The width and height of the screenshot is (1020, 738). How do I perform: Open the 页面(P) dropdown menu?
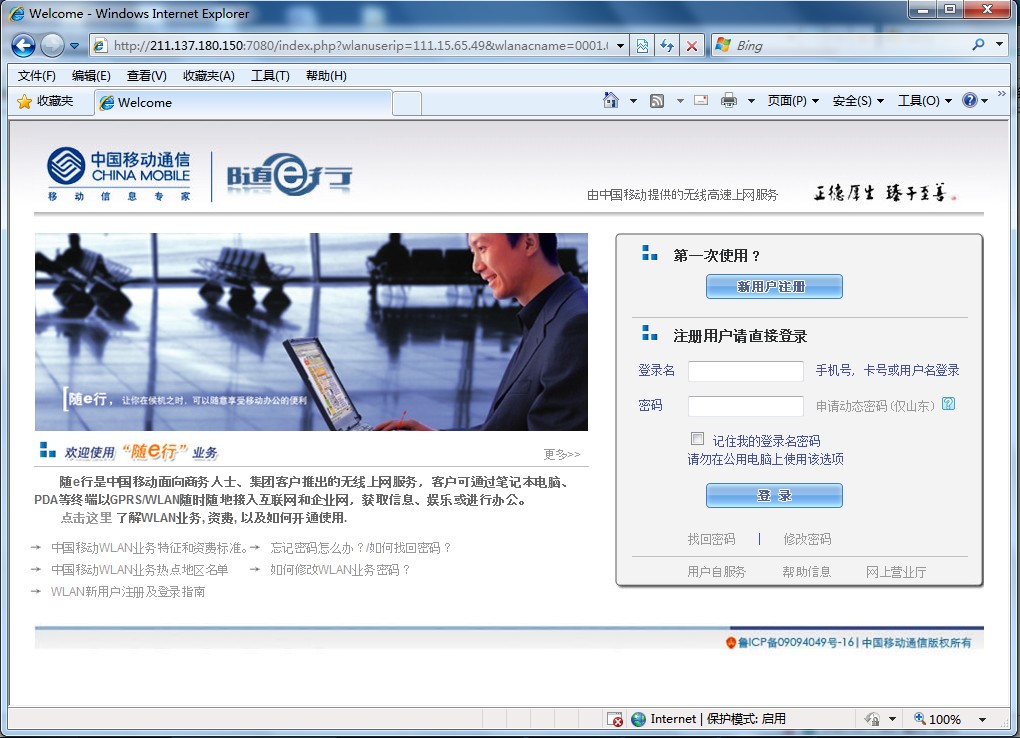[x=793, y=101]
